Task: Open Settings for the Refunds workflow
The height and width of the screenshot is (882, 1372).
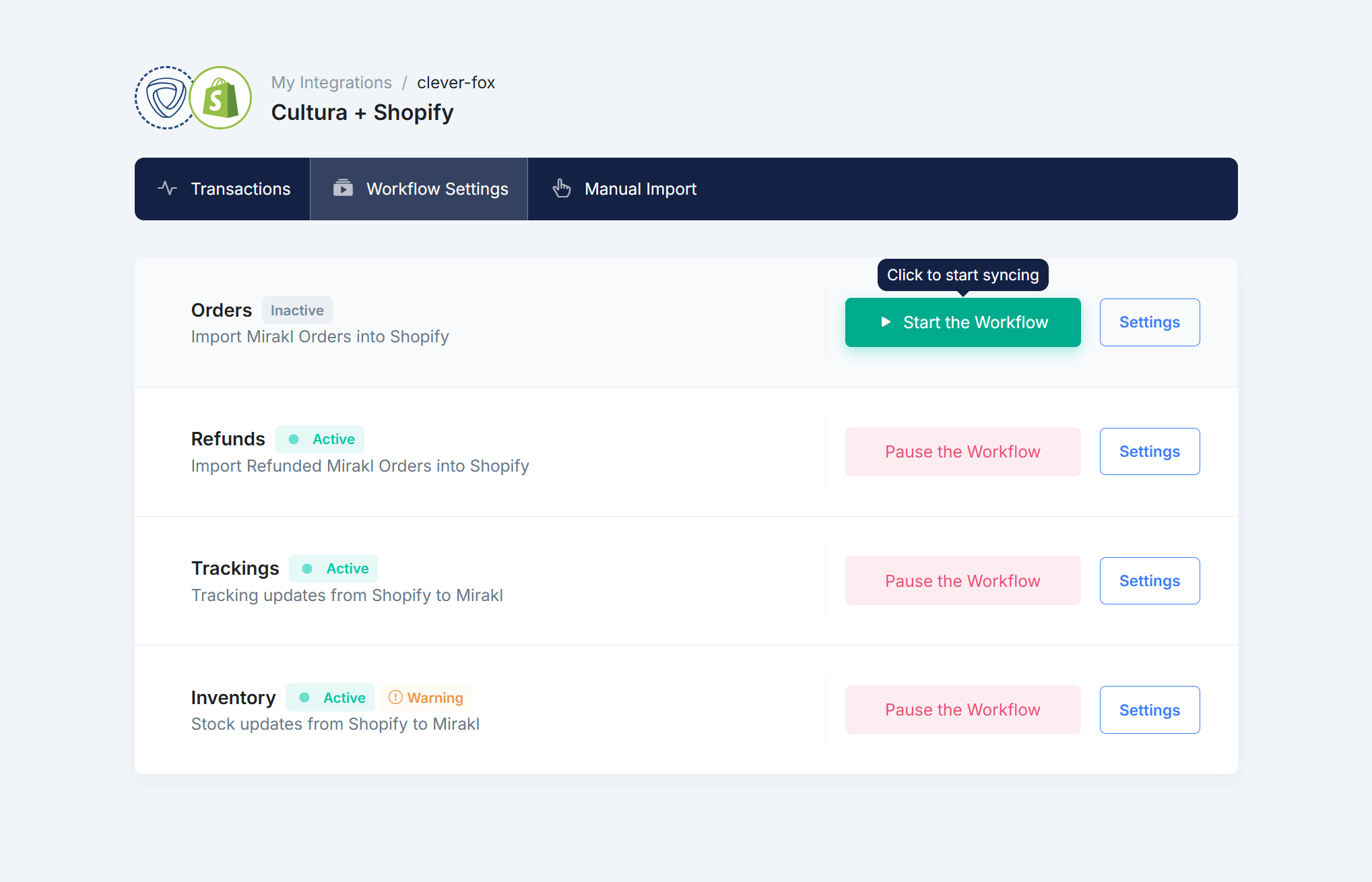Action: coord(1149,451)
